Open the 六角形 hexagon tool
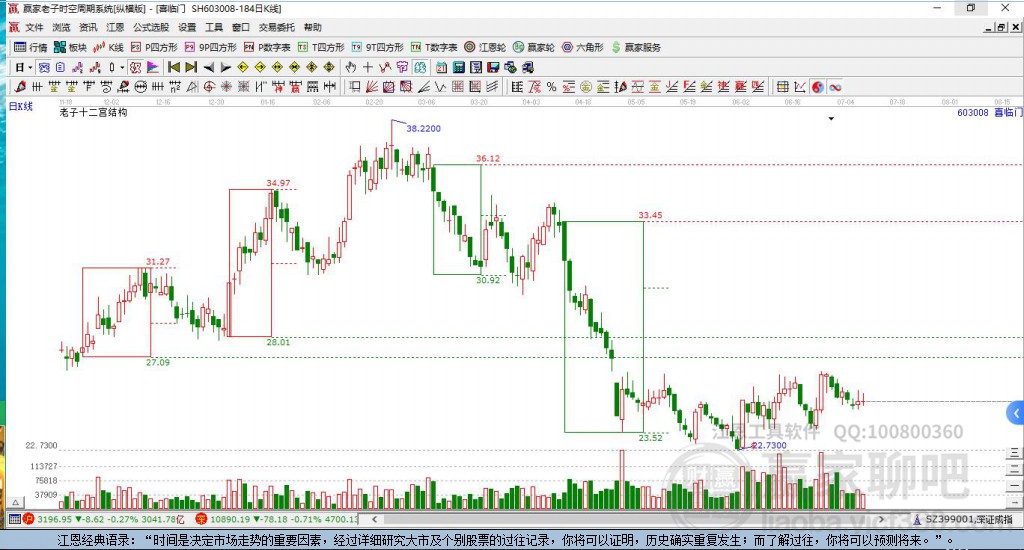 click(583, 47)
